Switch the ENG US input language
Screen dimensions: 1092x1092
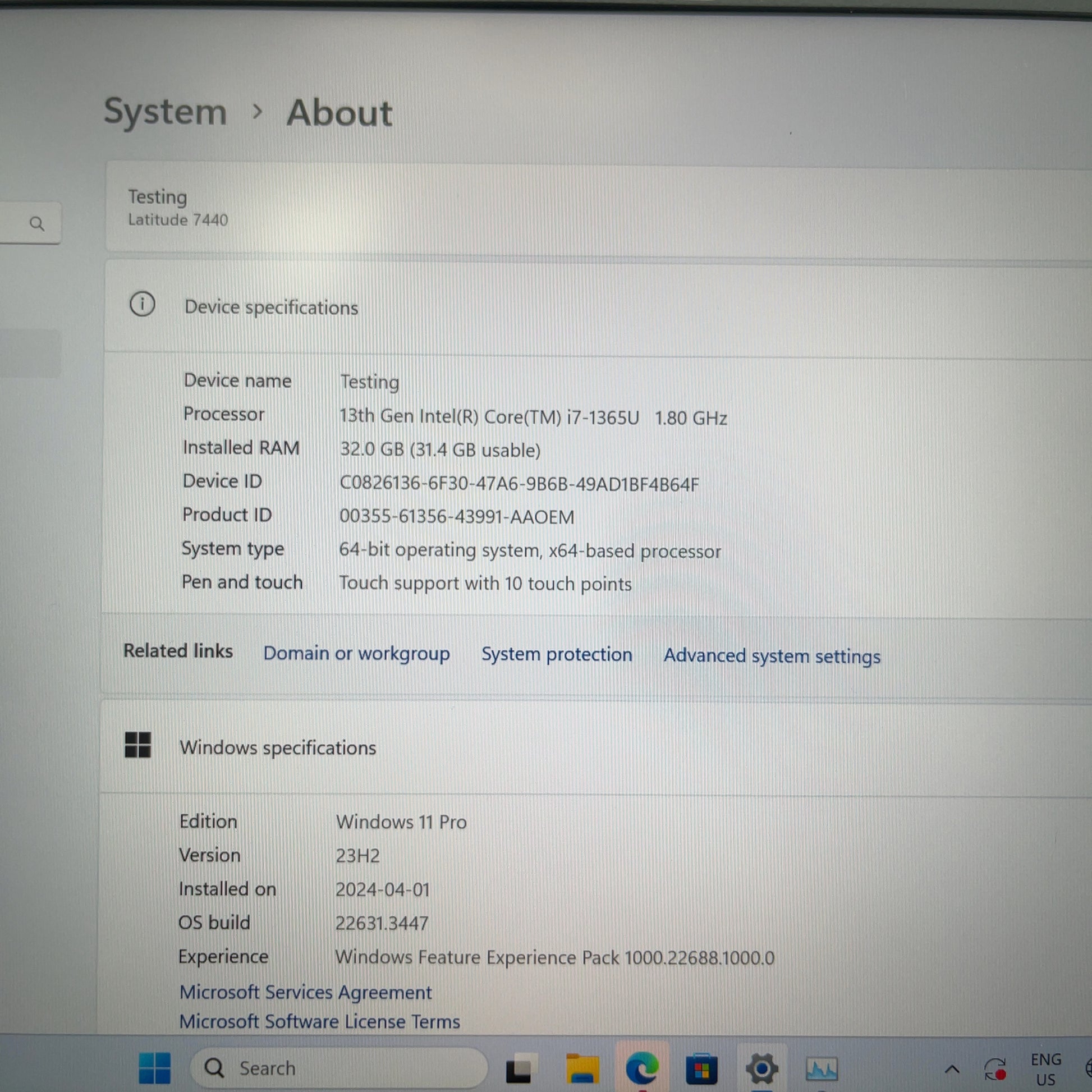[x=1045, y=1069]
